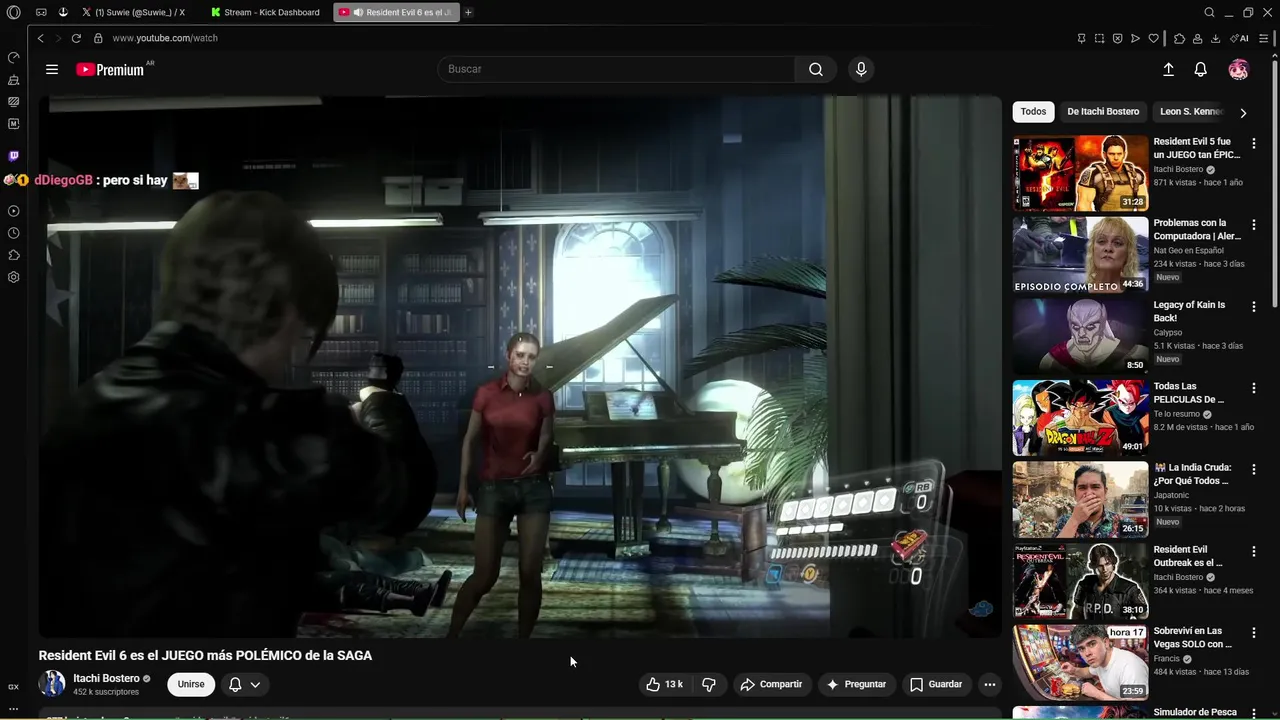Save video with Guardar button
1280x720 pixels.
point(936,684)
